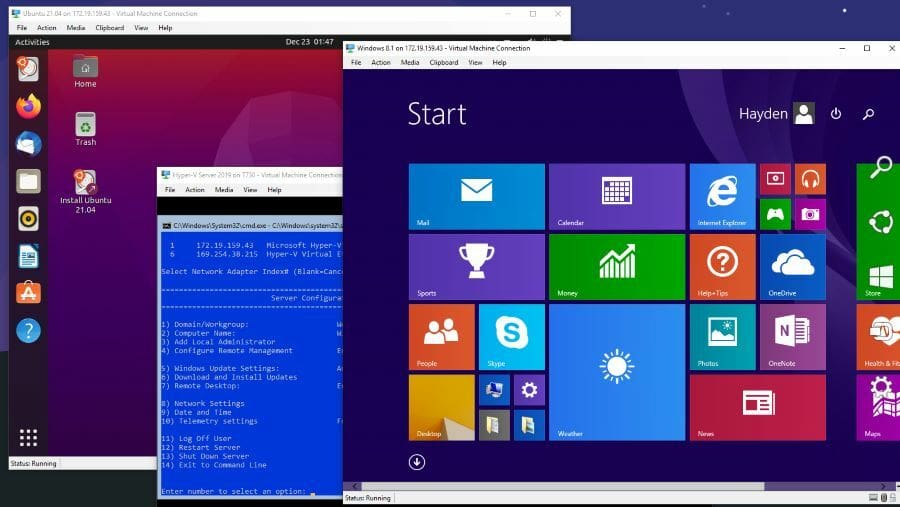
Task: Open Help menu in Windows 8.1 window
Action: [499, 63]
